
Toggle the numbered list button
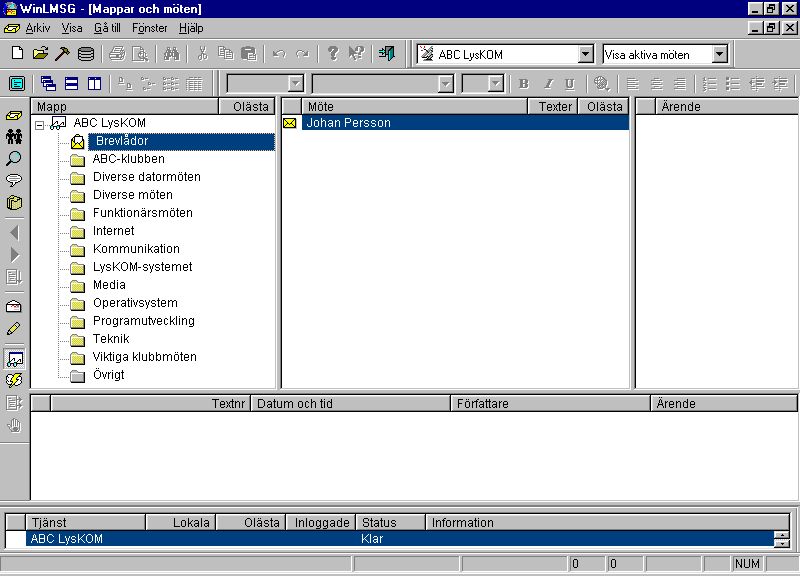(710, 84)
